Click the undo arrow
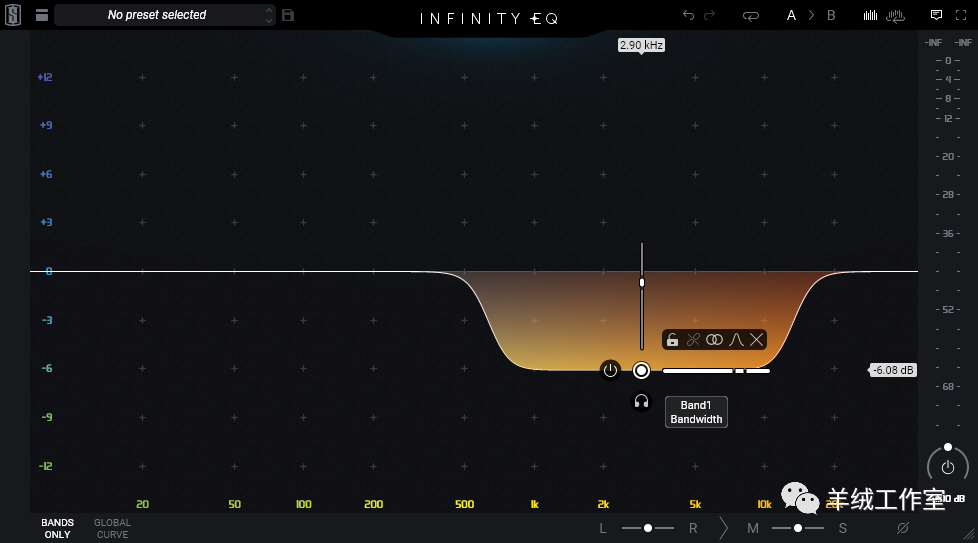Screen dimensions: 978x543 tap(688, 15)
